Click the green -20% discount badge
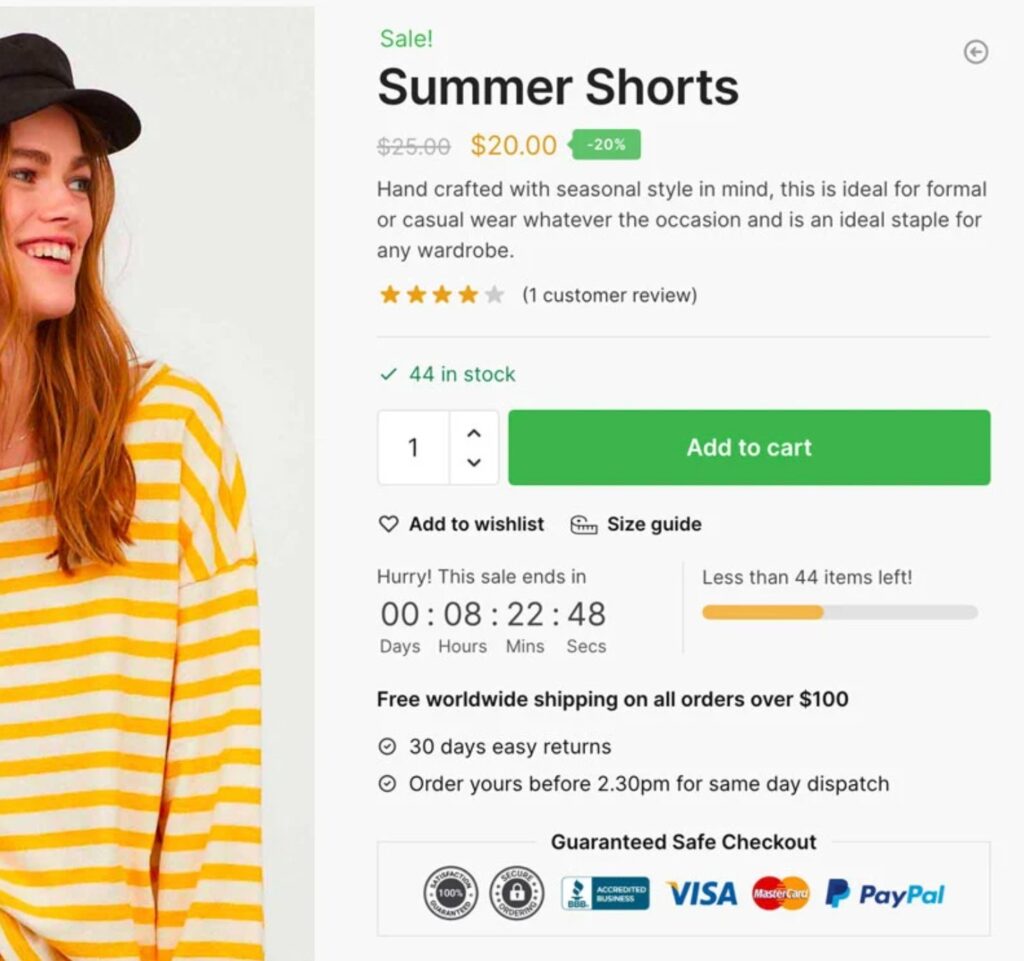 click(x=605, y=144)
